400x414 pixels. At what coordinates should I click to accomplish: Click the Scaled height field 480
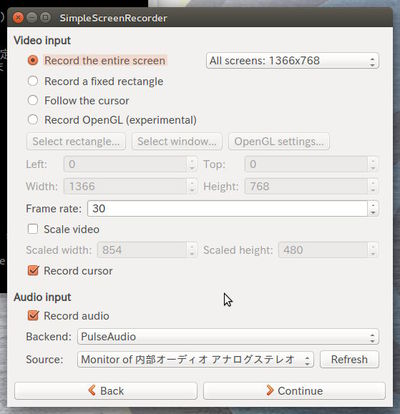click(323, 250)
